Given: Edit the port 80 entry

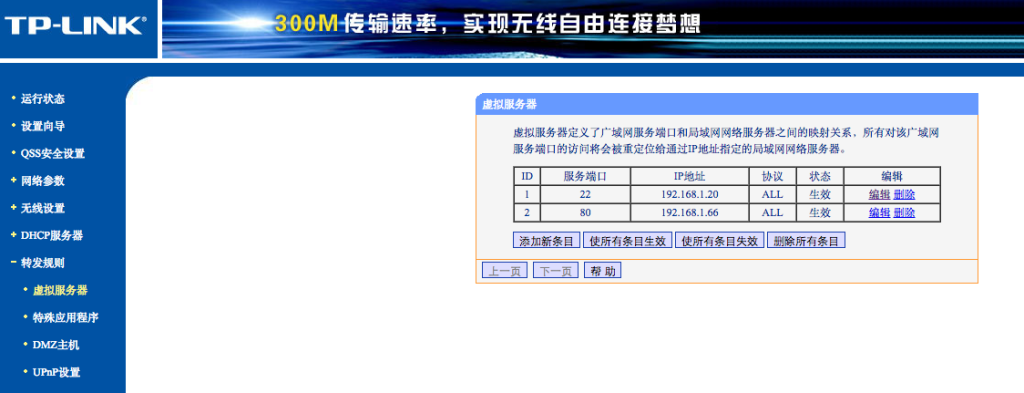Looking at the screenshot, I should click(x=879, y=213).
